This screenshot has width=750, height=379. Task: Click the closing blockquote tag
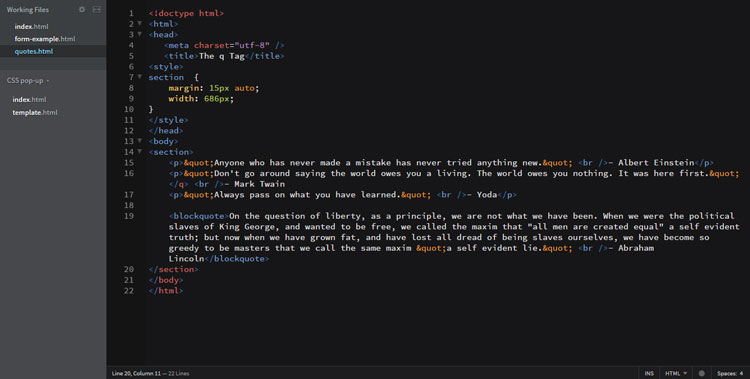(237, 259)
